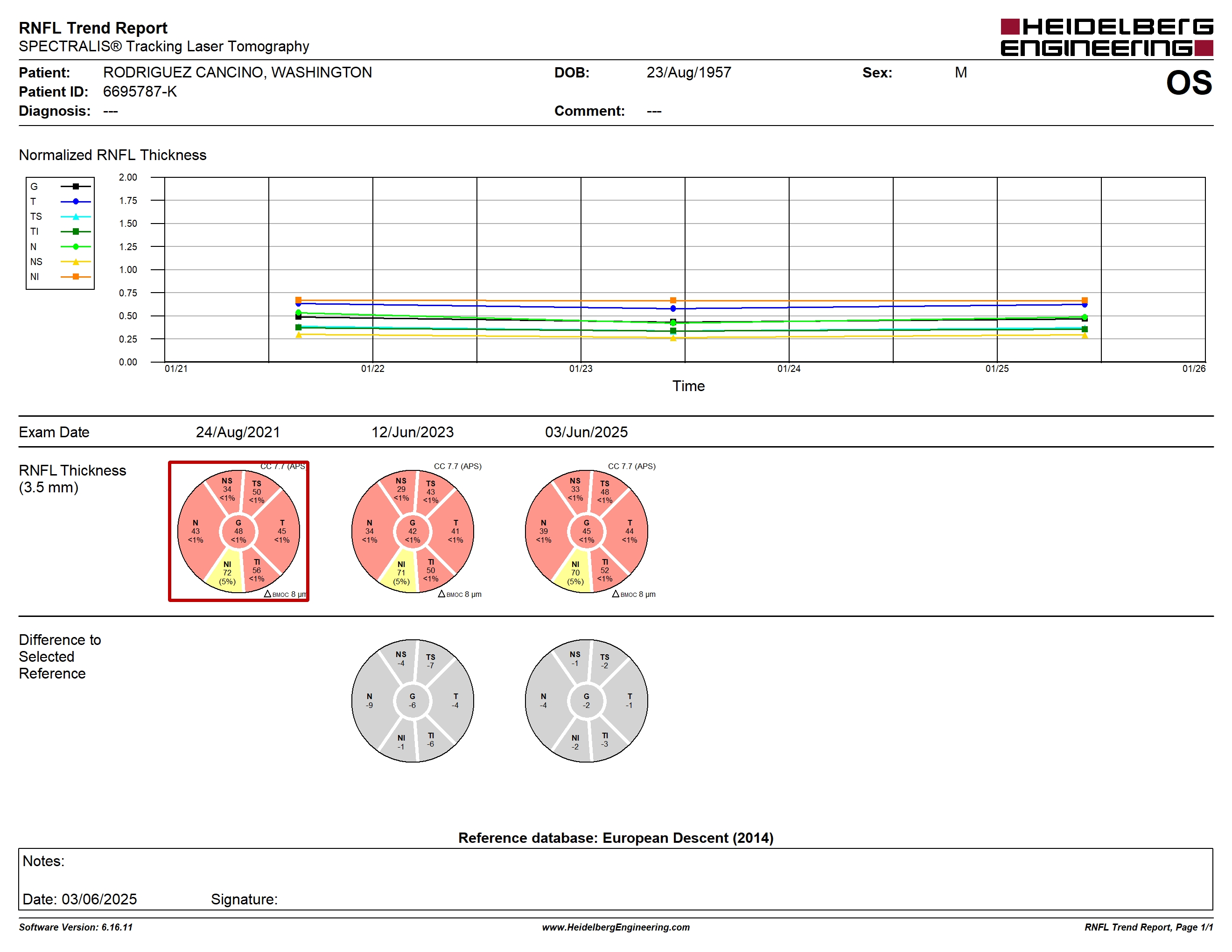
Task: Click the Software Version 6.16.11 text
Action: [x=76, y=927]
